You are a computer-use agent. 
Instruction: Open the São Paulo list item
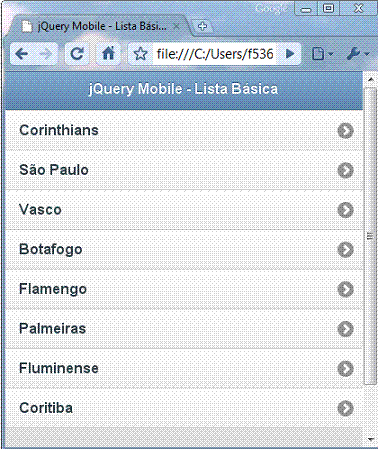(x=184, y=170)
